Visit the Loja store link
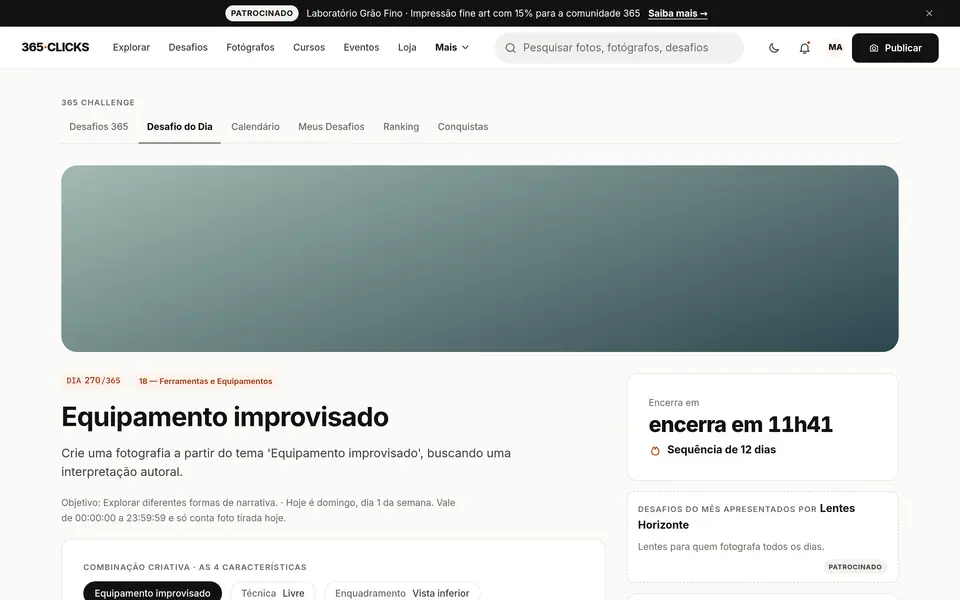This screenshot has width=960, height=600. click(x=407, y=47)
